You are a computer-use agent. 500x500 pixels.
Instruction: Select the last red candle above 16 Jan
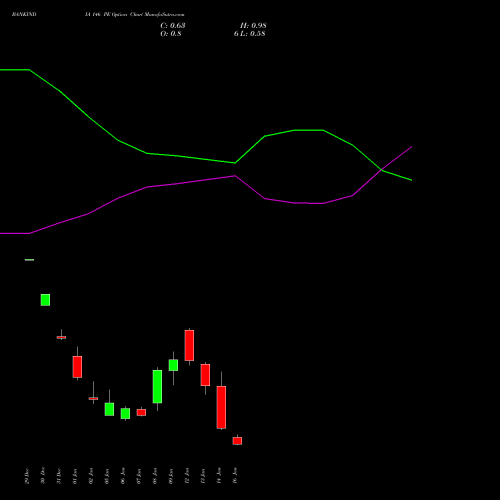(237, 441)
